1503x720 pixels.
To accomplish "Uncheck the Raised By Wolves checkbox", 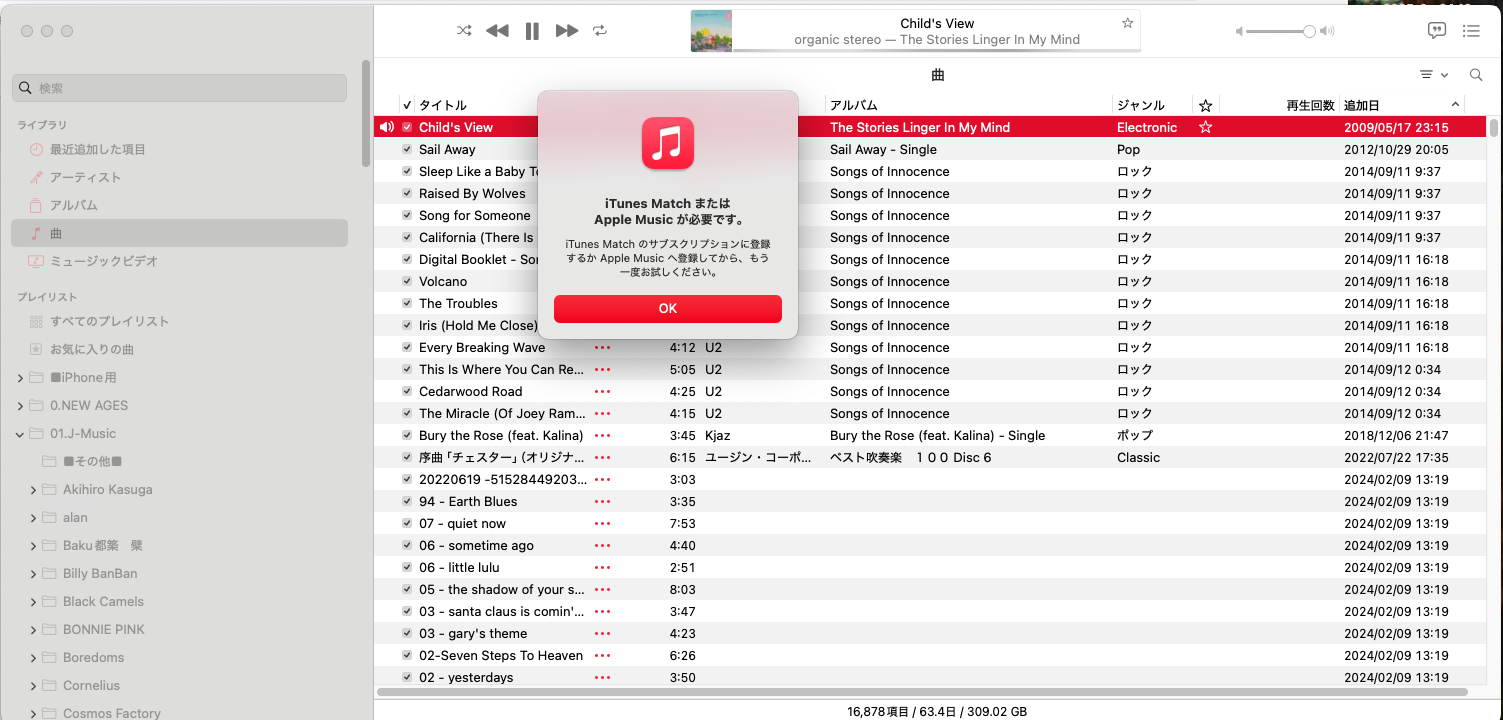I will (x=407, y=193).
